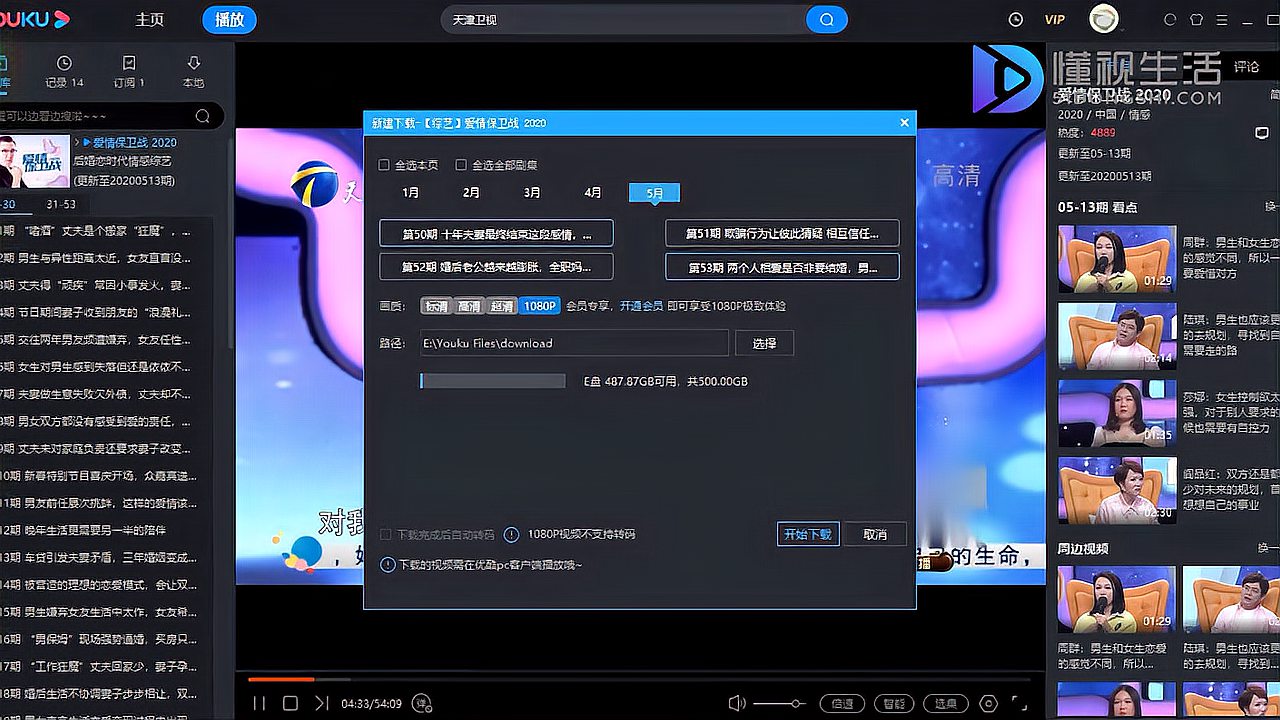
Task: Open the 智能 quality menu in player bar
Action: pyautogui.click(x=894, y=703)
